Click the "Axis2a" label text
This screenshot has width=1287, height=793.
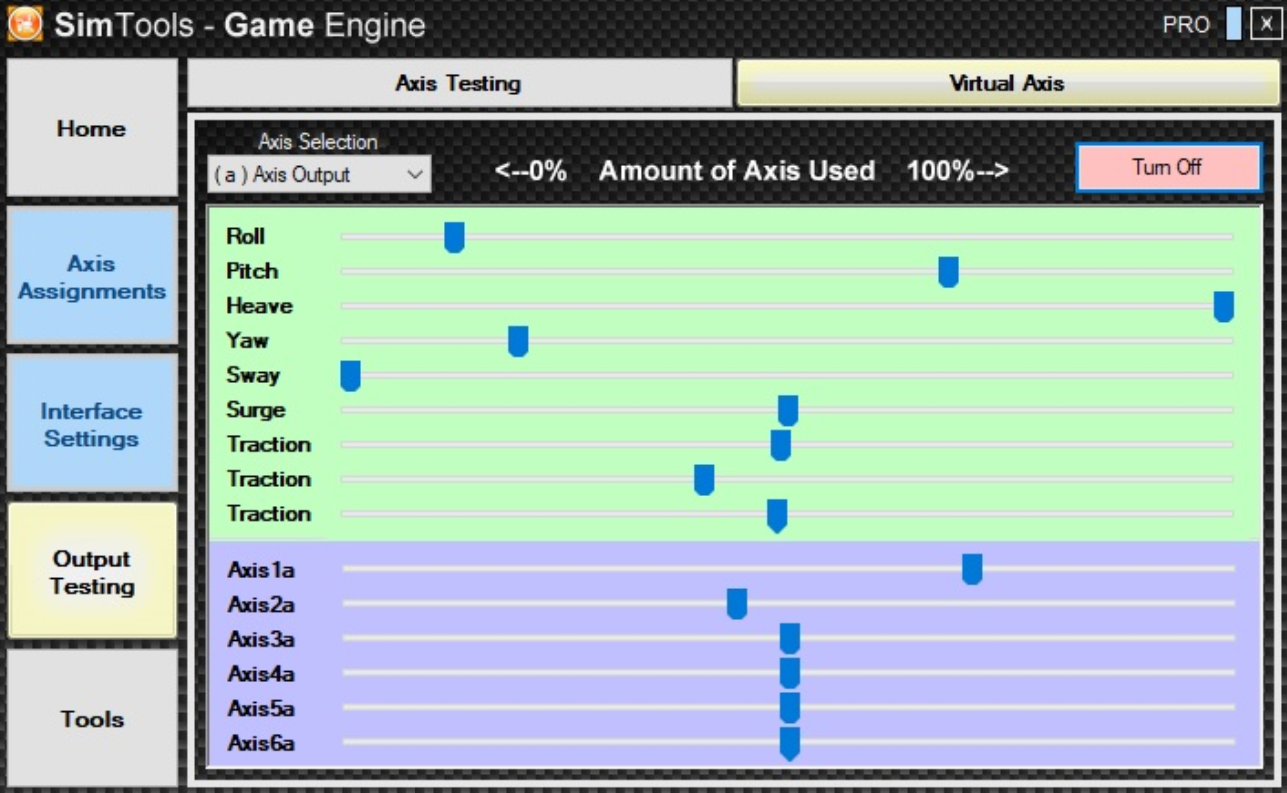(x=261, y=605)
